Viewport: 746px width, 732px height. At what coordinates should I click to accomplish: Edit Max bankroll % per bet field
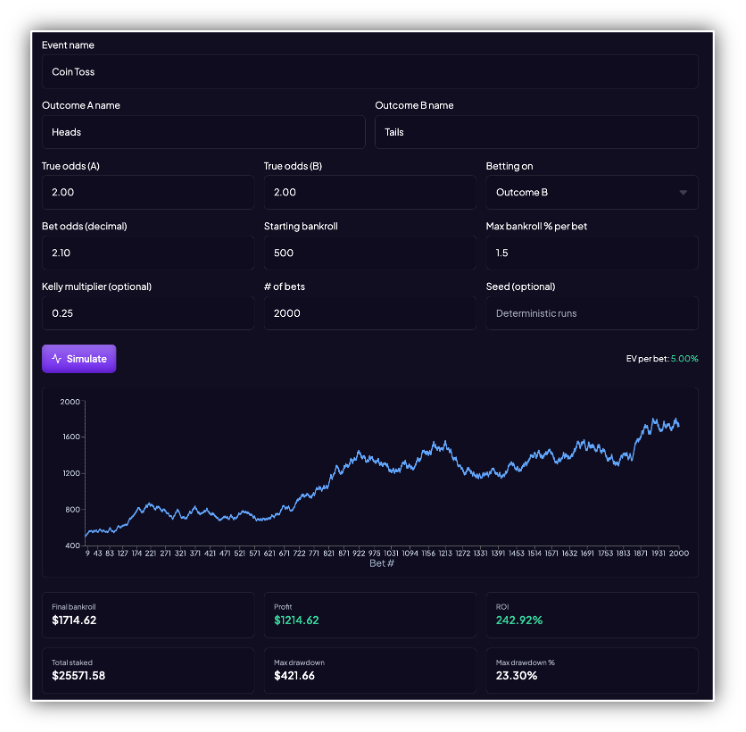point(591,253)
